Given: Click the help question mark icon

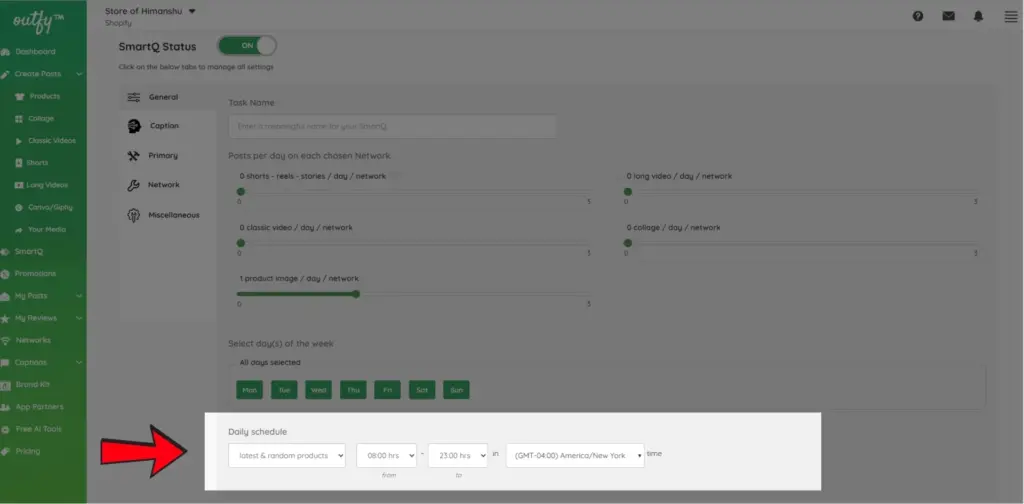Looking at the screenshot, I should tap(918, 16).
